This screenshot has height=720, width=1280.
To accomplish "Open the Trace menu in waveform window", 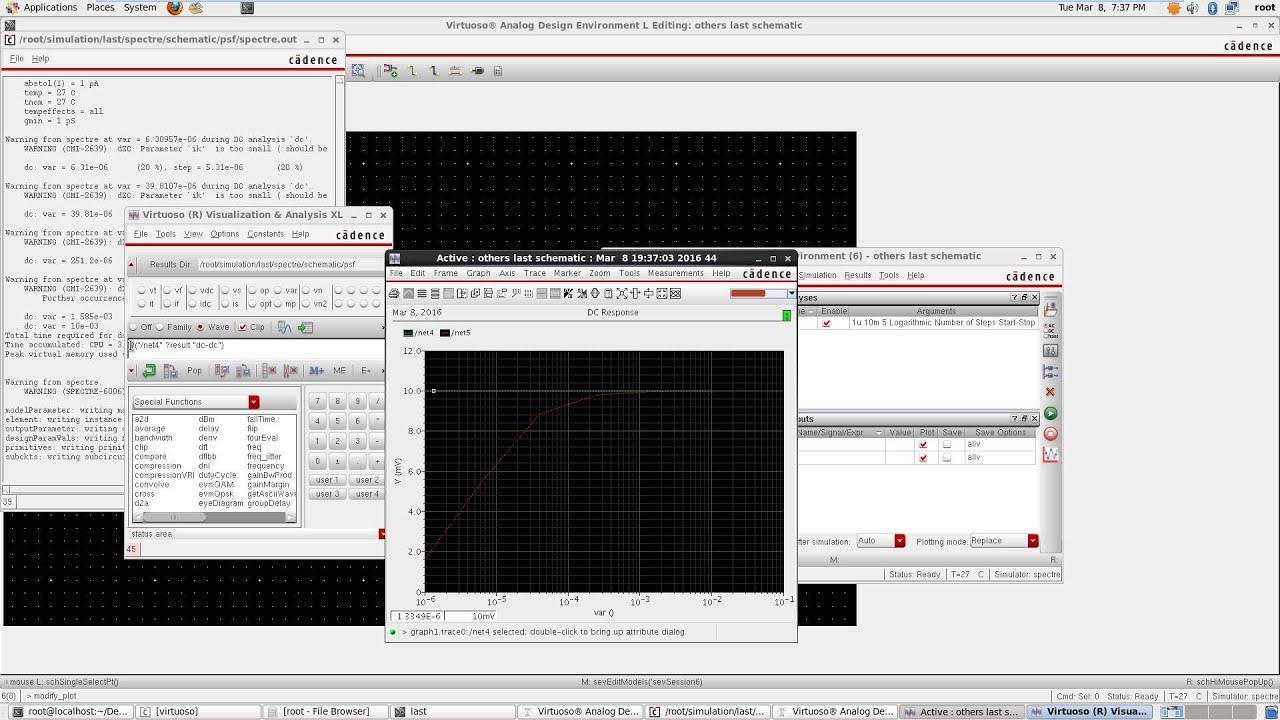I will pyautogui.click(x=535, y=273).
